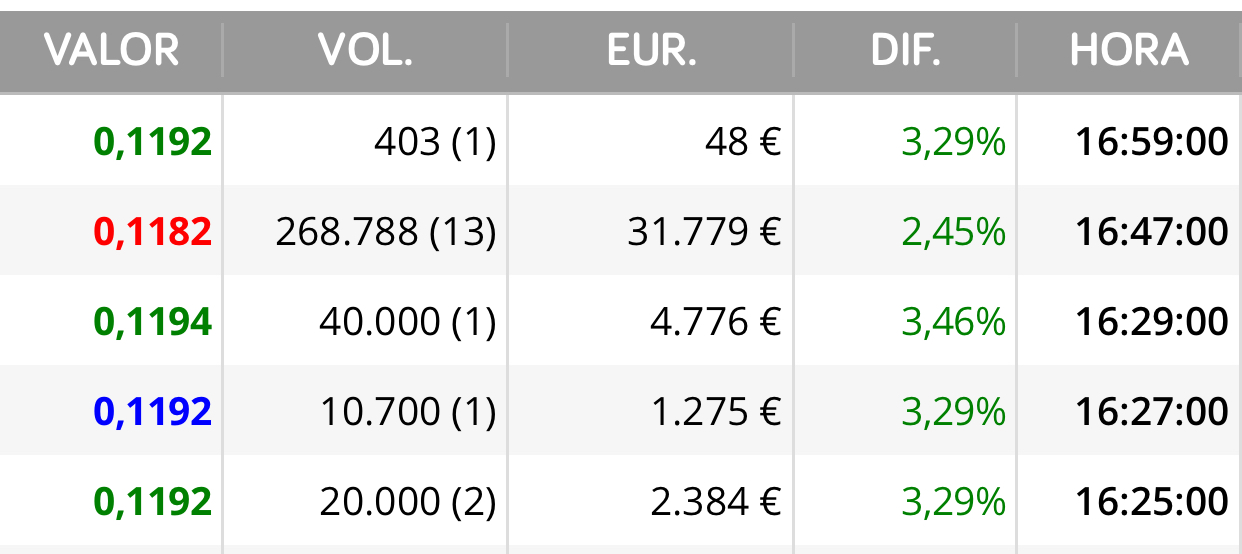The height and width of the screenshot is (554, 1242).
Task: Select the HORA column header
Action: click(1129, 49)
